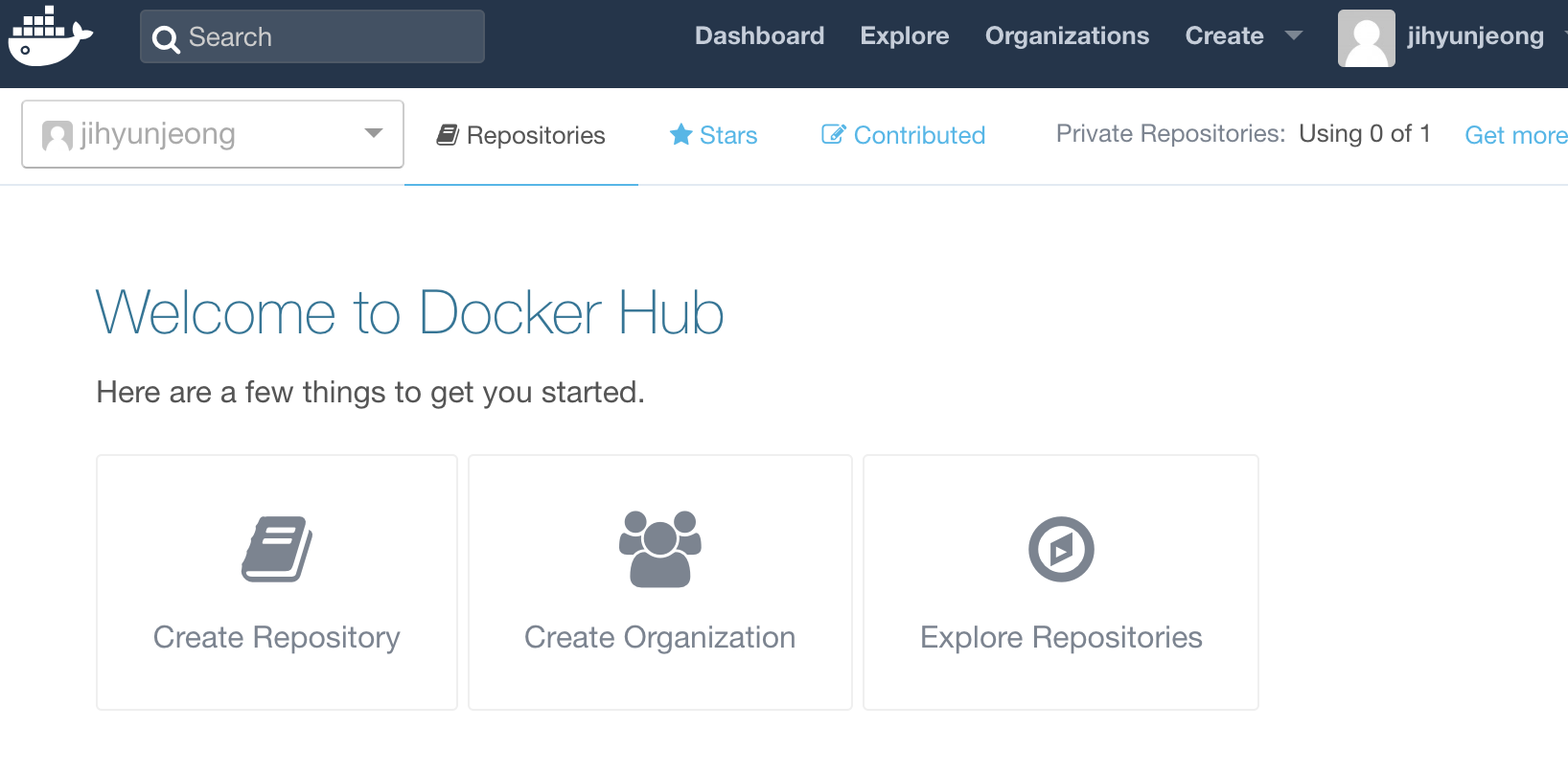The width and height of the screenshot is (1568, 774).
Task: Open the jihyunjeong namespace selector
Action: coord(213,134)
